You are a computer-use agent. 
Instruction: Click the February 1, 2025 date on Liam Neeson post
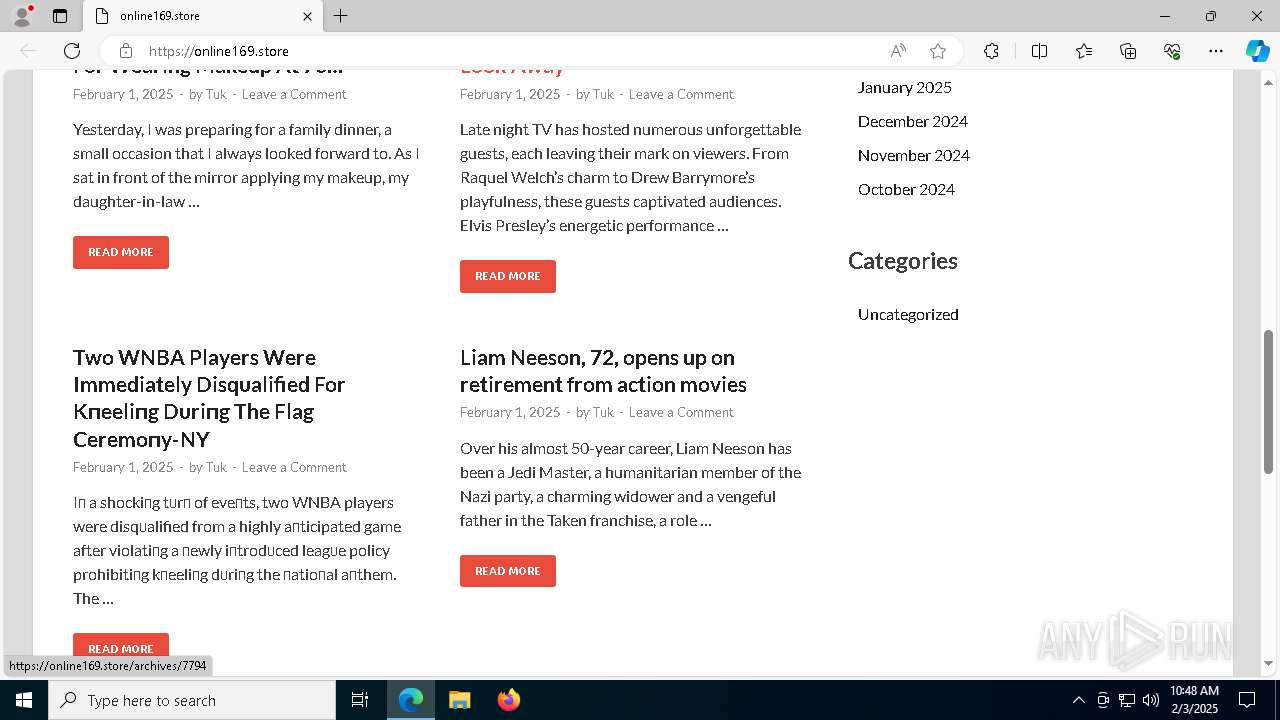(x=510, y=412)
